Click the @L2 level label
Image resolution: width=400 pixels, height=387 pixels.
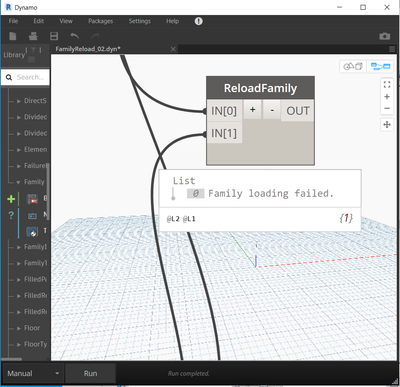coord(173,219)
